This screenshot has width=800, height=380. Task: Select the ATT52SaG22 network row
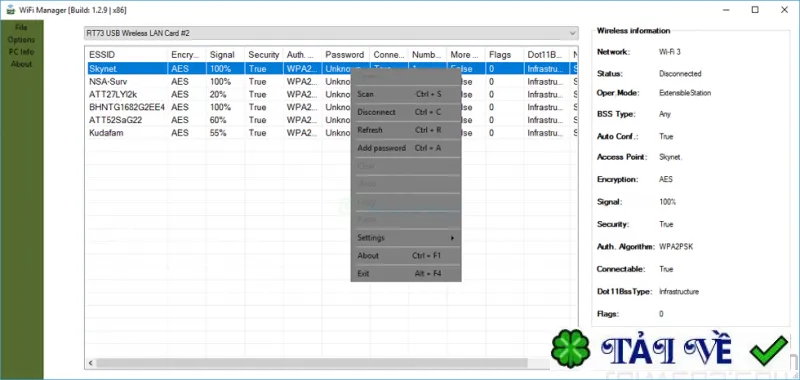(332, 120)
